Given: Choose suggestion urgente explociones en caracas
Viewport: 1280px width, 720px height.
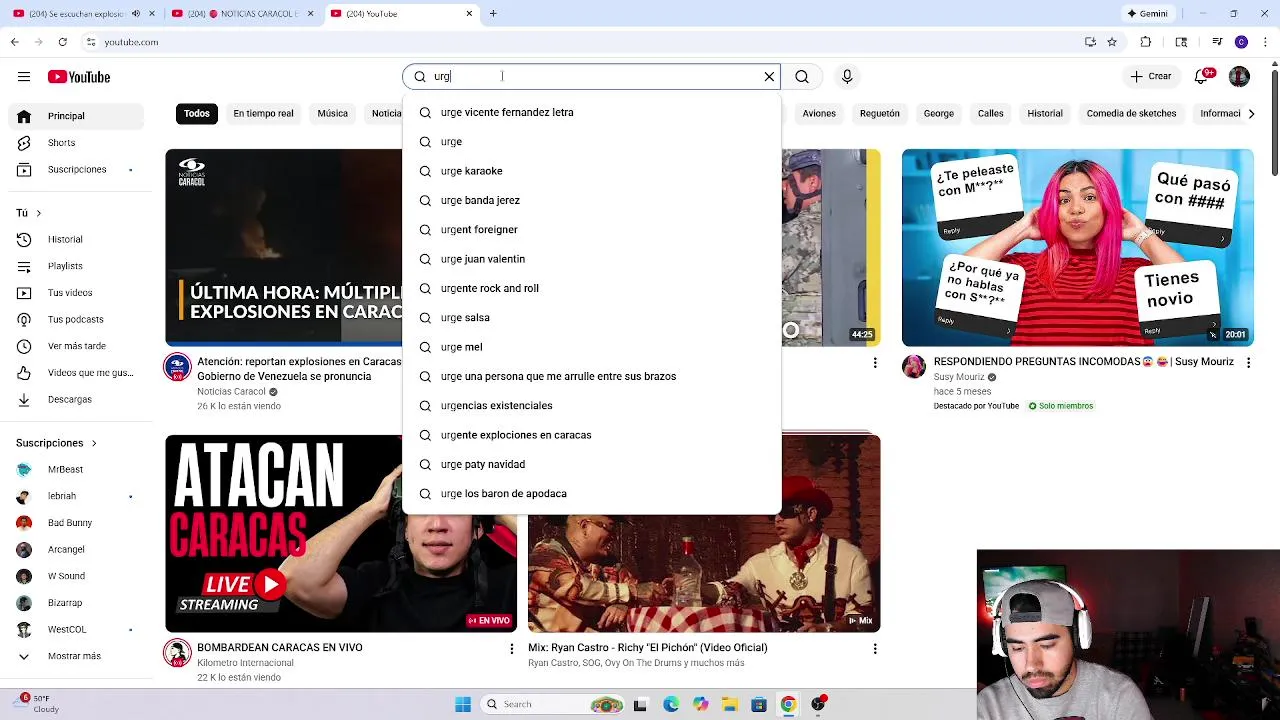Looking at the screenshot, I should [591, 435].
